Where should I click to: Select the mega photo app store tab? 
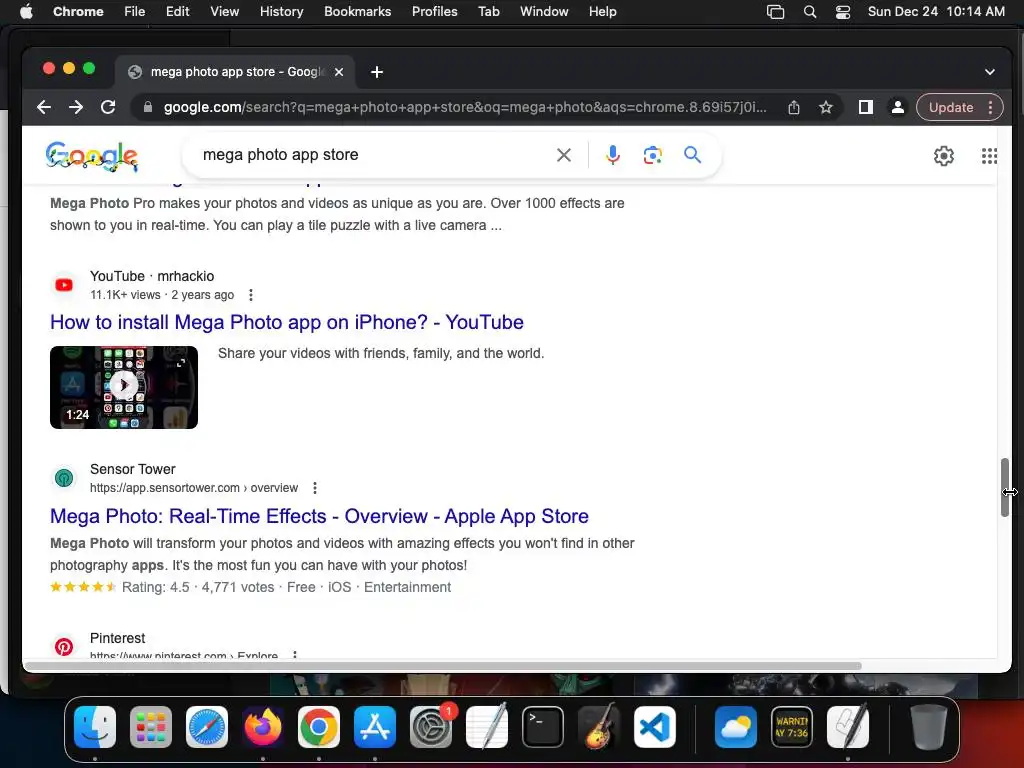click(235, 72)
